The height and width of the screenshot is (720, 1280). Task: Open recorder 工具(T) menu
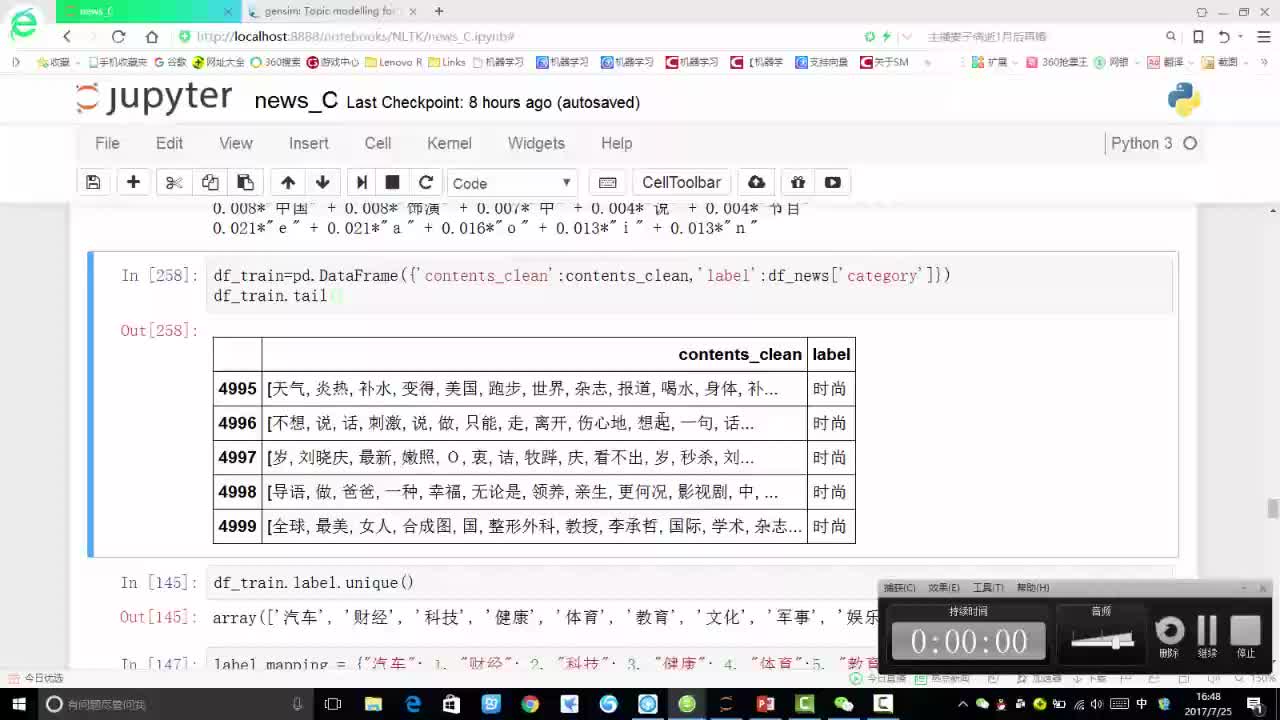[x=988, y=587]
